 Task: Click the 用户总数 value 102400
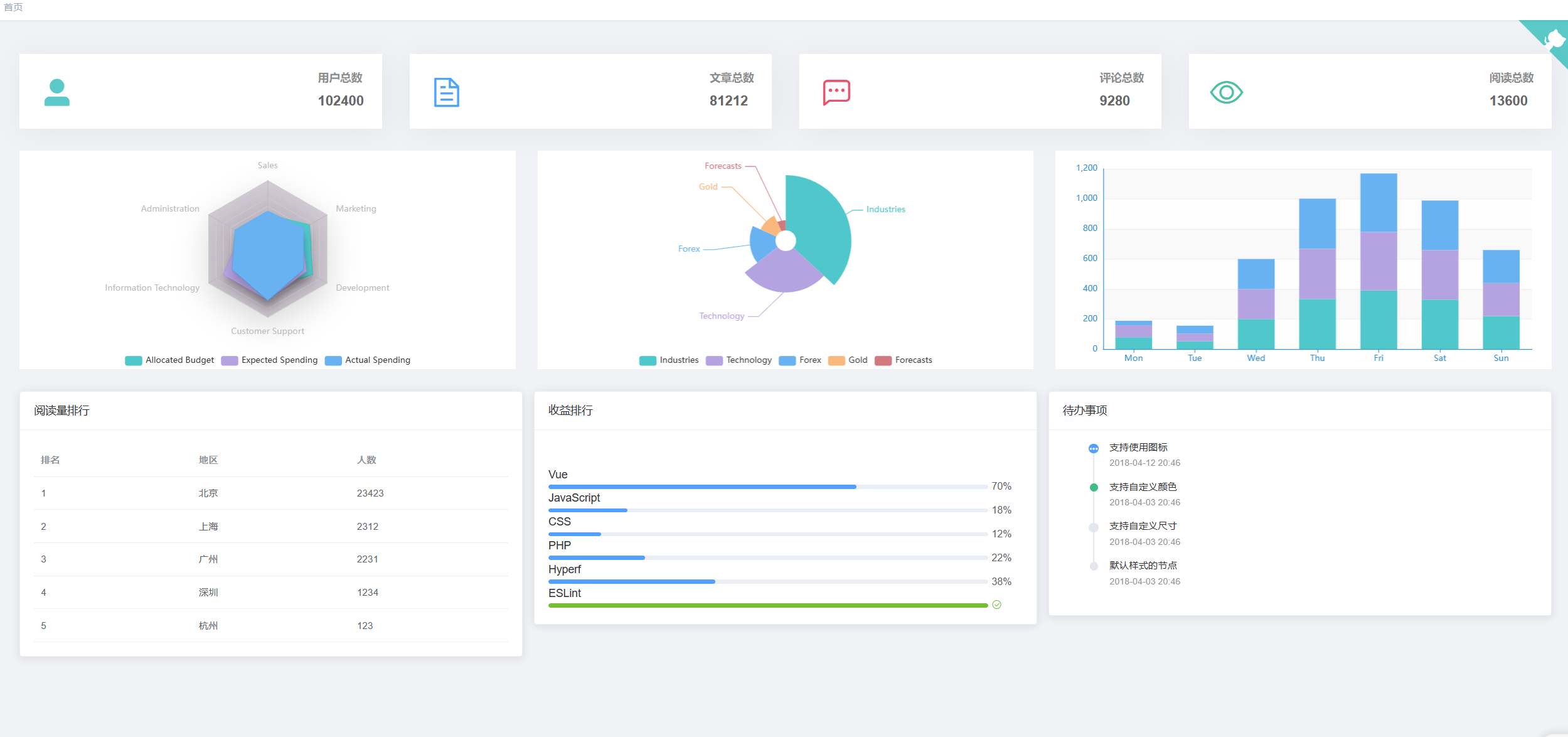click(341, 100)
